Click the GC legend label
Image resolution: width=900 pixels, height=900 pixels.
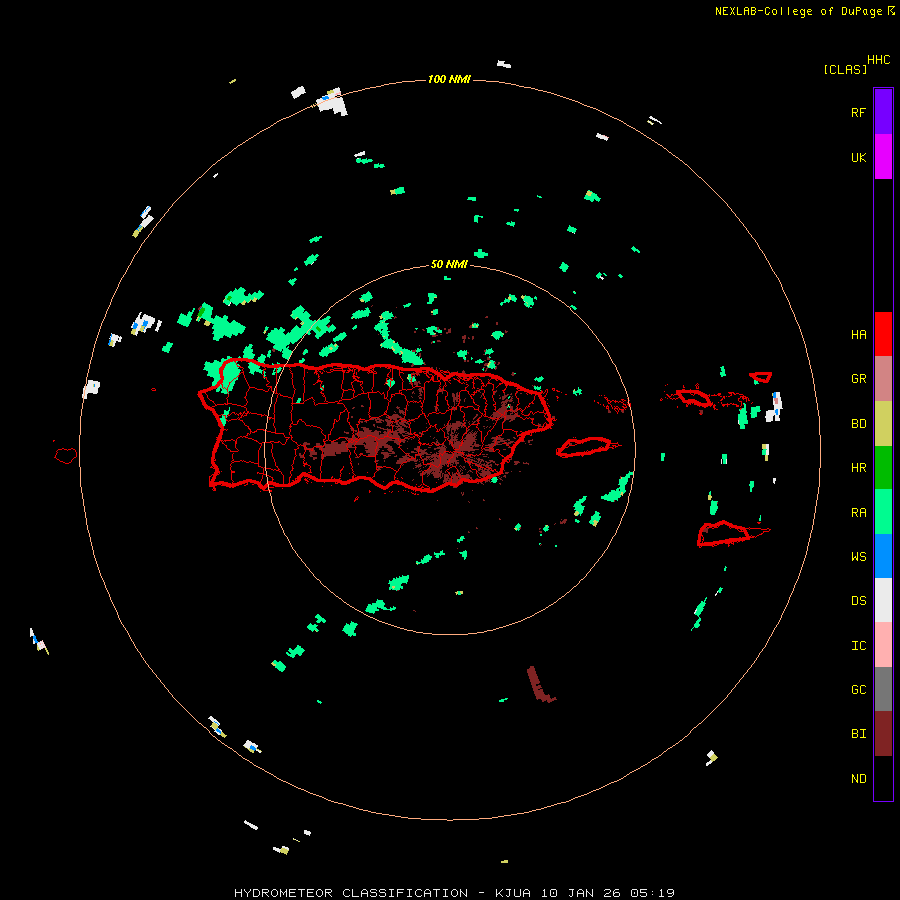pyautogui.click(x=858, y=690)
